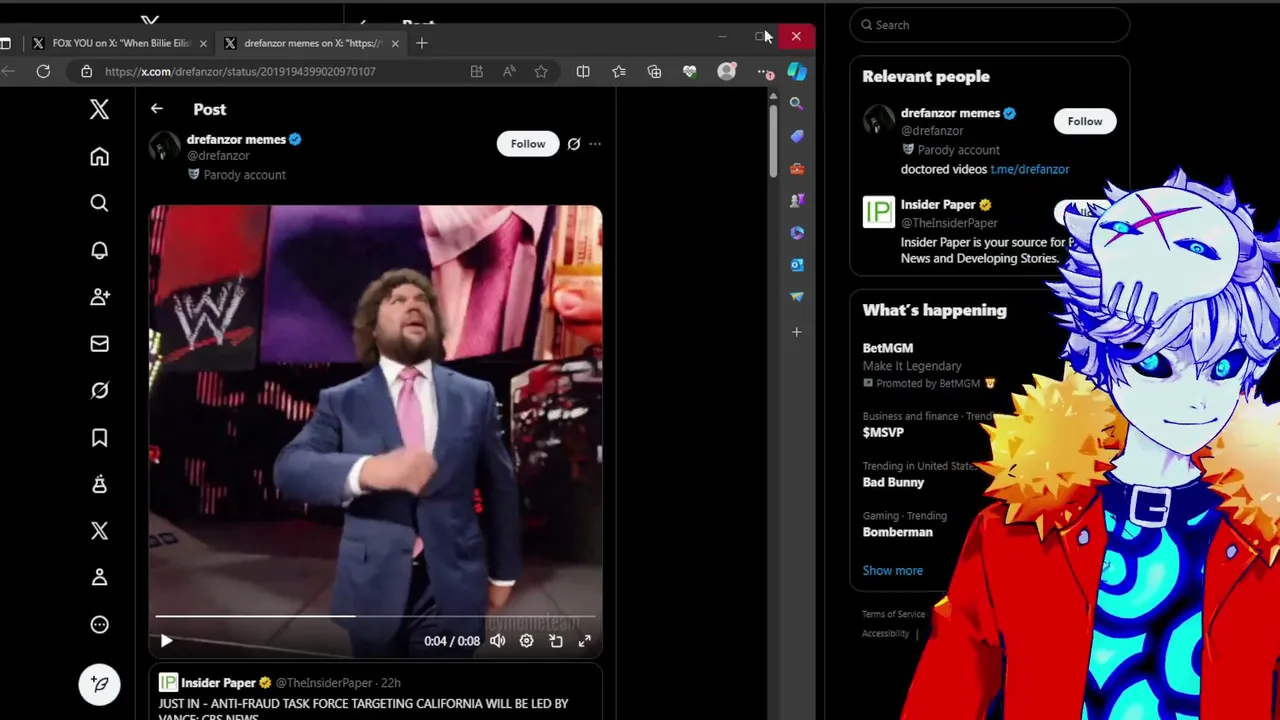Open Messages envelope in X sidebar

click(99, 344)
